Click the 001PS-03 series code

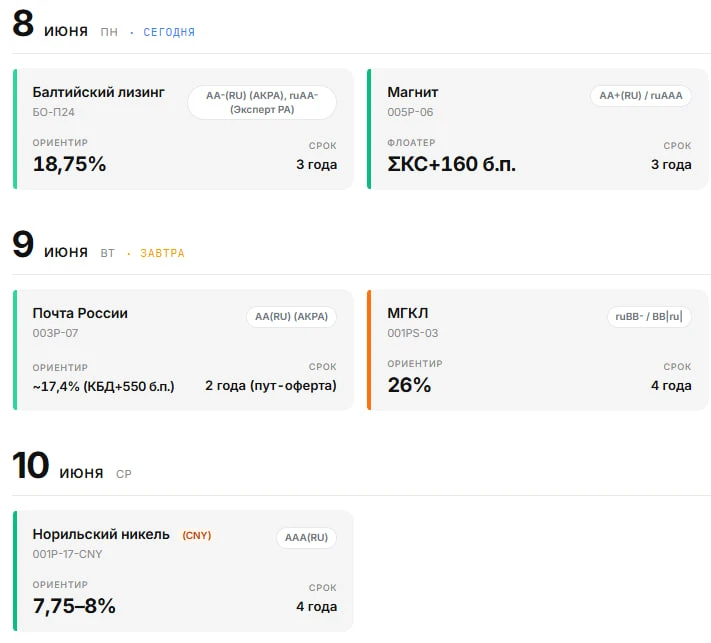413,333
